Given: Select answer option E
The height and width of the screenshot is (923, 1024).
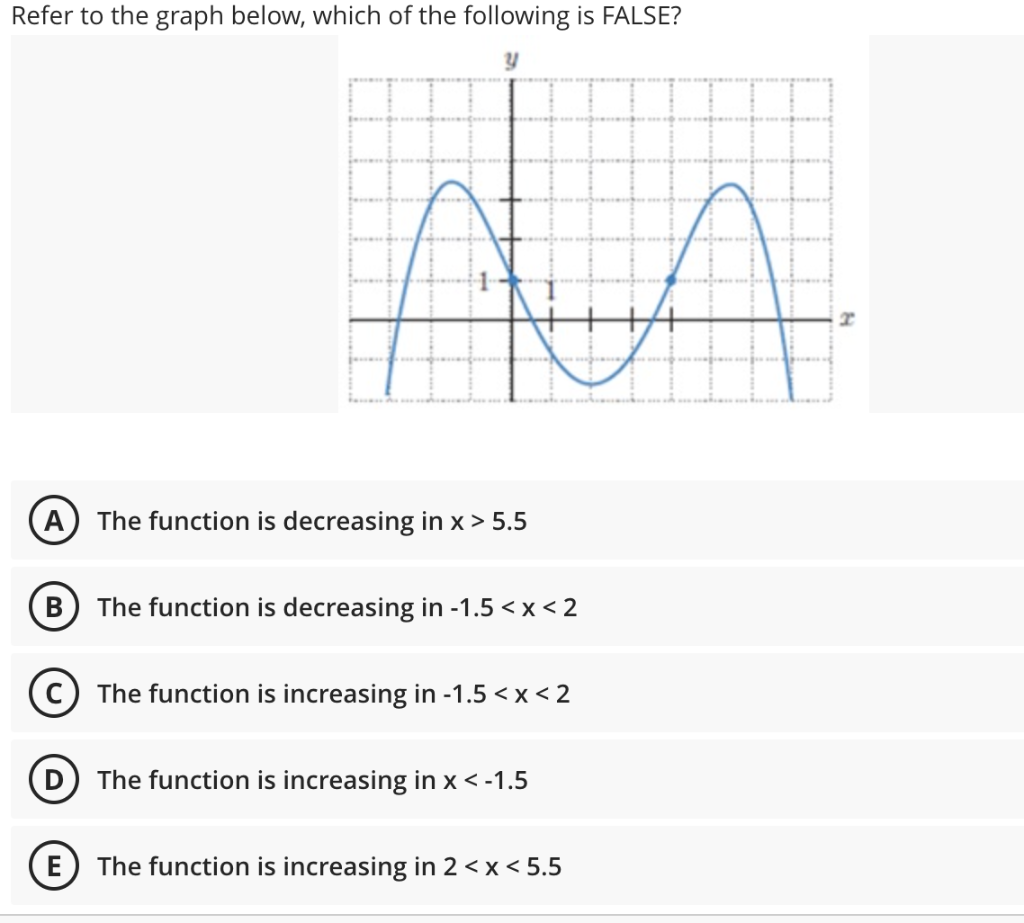Looking at the screenshot, I should [52, 866].
